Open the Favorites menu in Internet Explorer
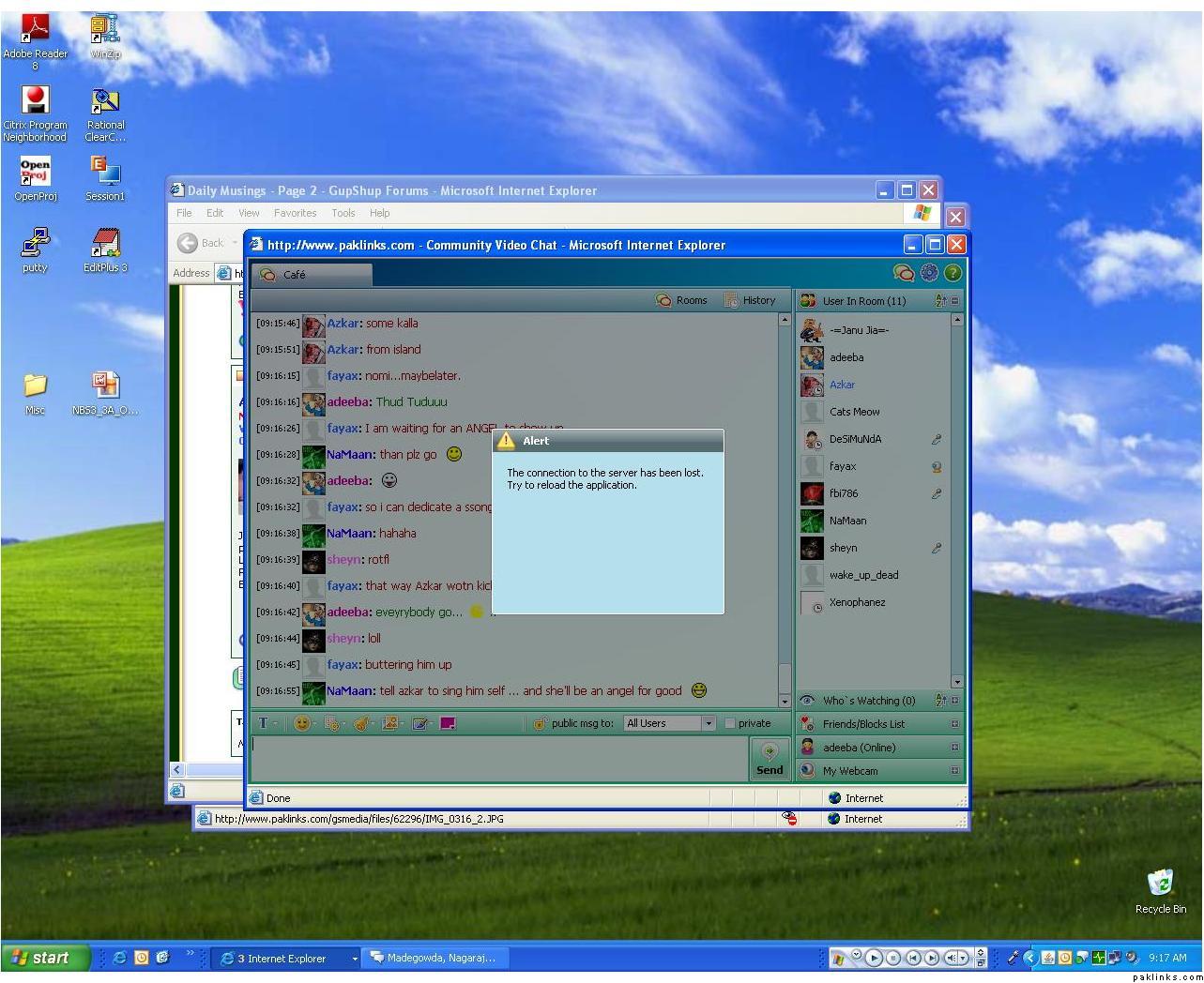The height and width of the screenshot is (983, 1204). pos(295,213)
